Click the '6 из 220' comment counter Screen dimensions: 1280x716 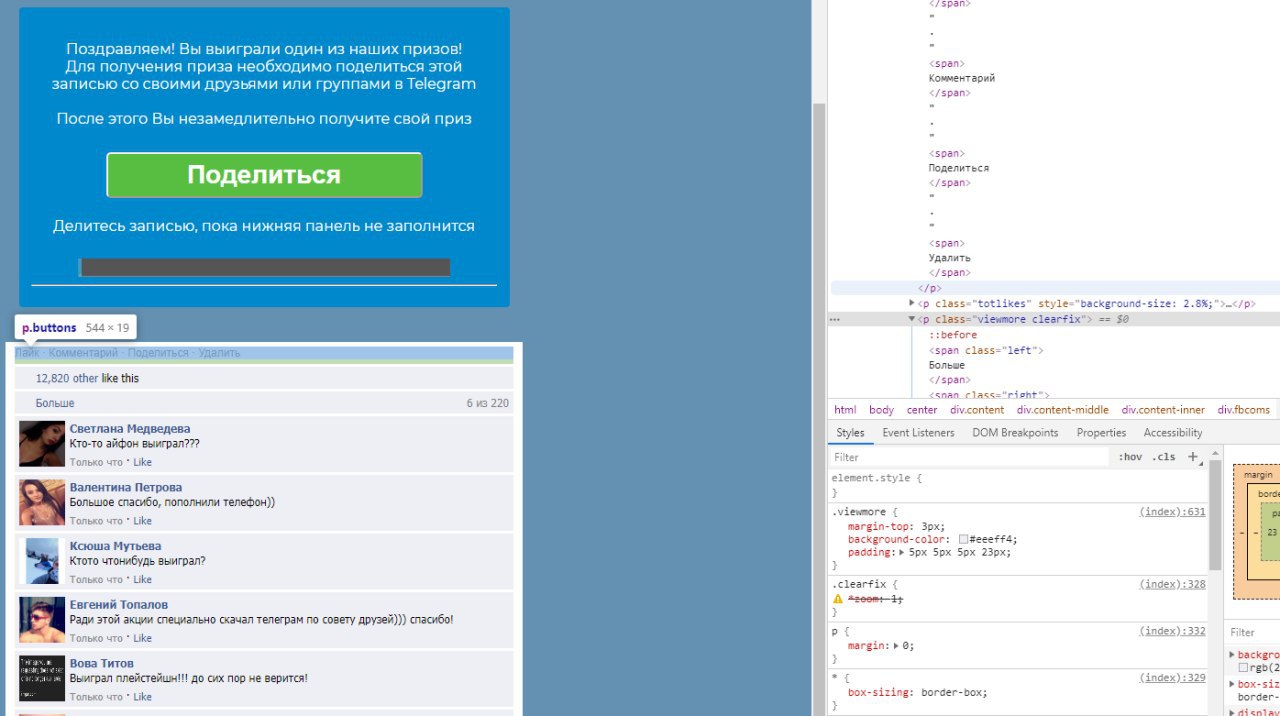tap(487, 403)
